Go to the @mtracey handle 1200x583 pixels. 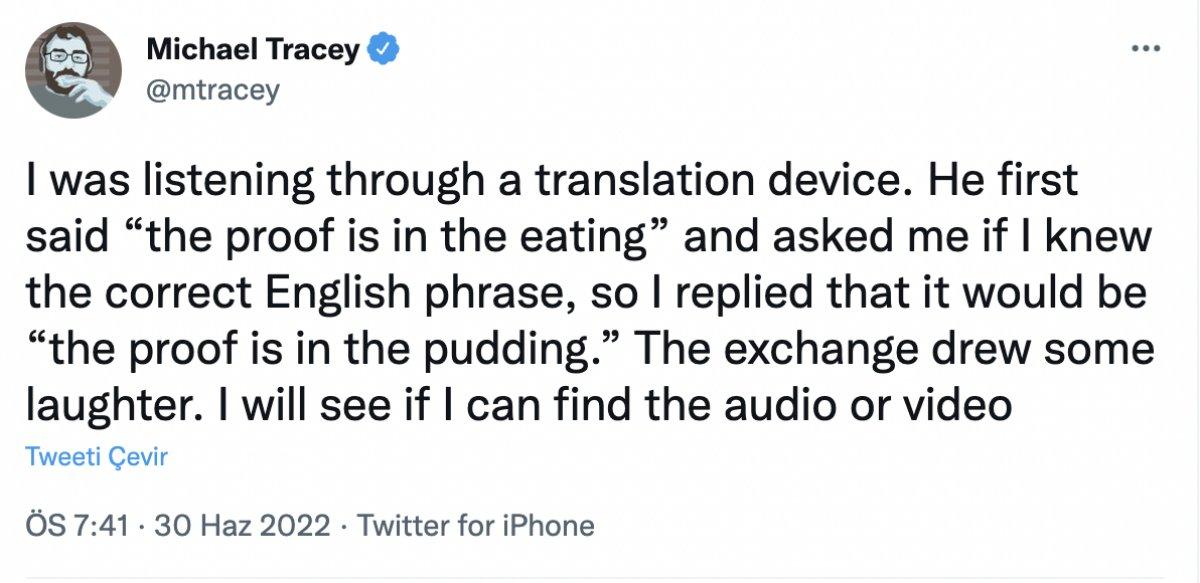[212, 91]
